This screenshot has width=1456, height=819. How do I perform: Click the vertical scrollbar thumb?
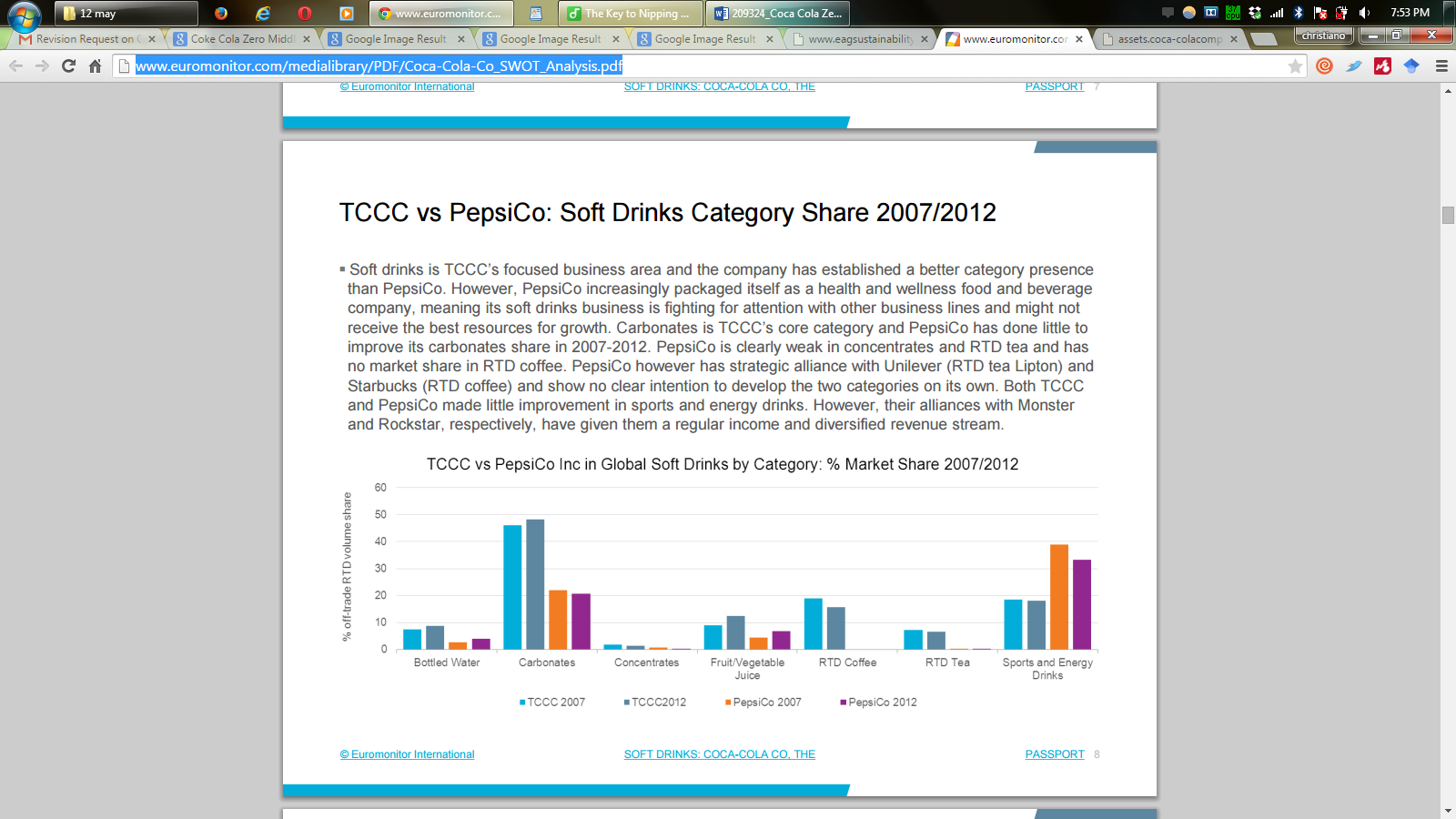pyautogui.click(x=1448, y=215)
